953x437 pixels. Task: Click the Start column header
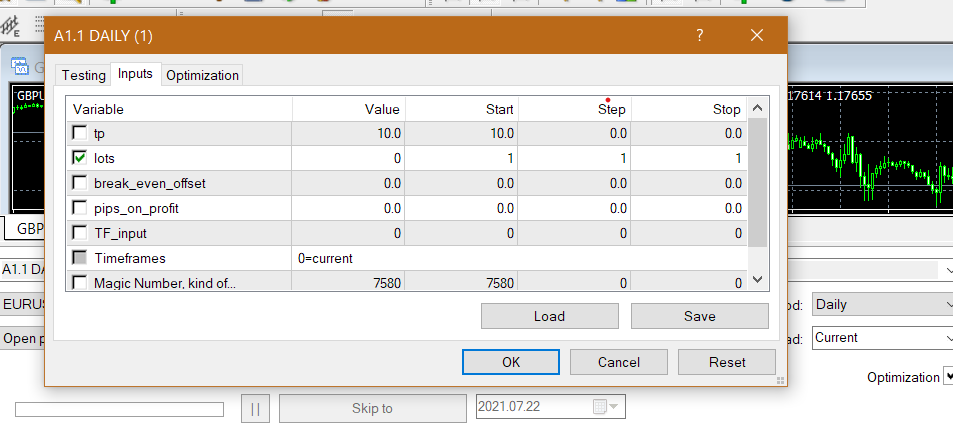[462, 109]
